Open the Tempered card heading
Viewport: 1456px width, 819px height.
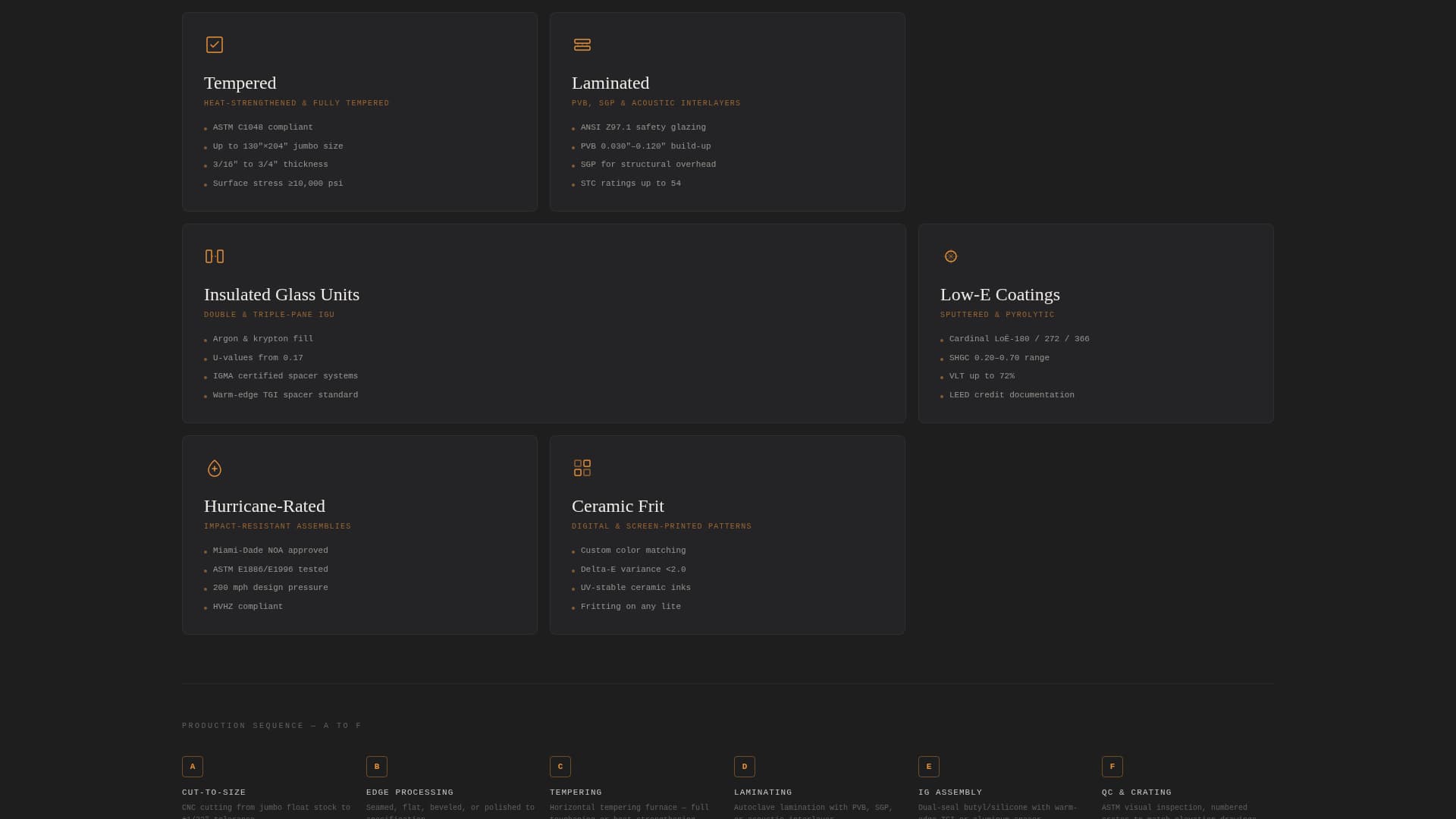click(x=240, y=83)
